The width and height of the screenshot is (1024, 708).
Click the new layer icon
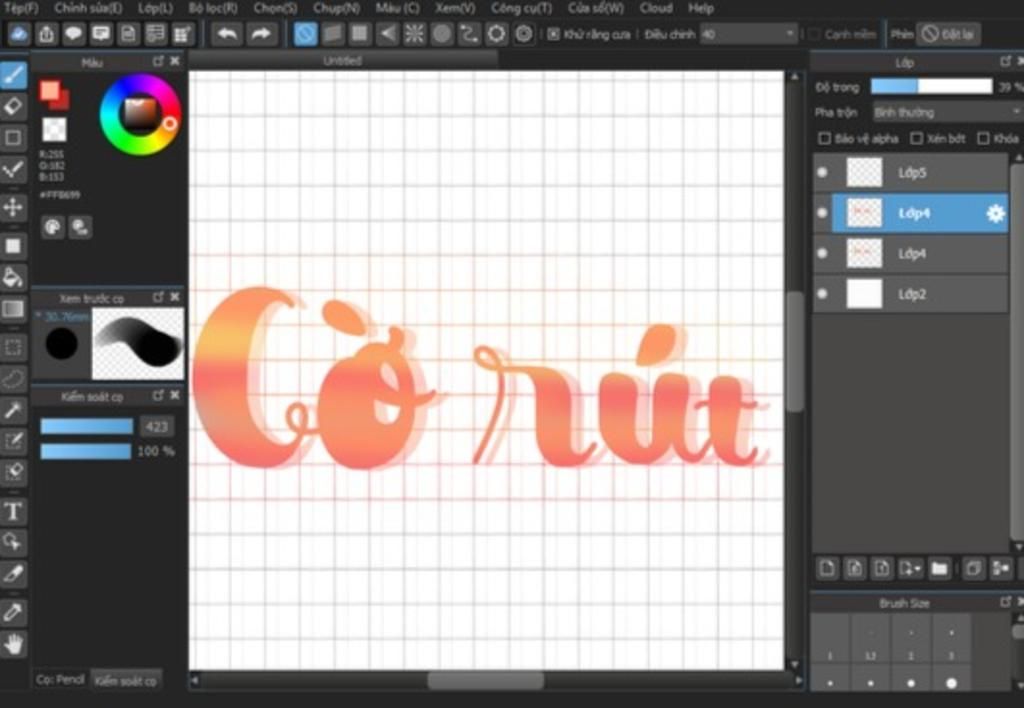click(827, 568)
